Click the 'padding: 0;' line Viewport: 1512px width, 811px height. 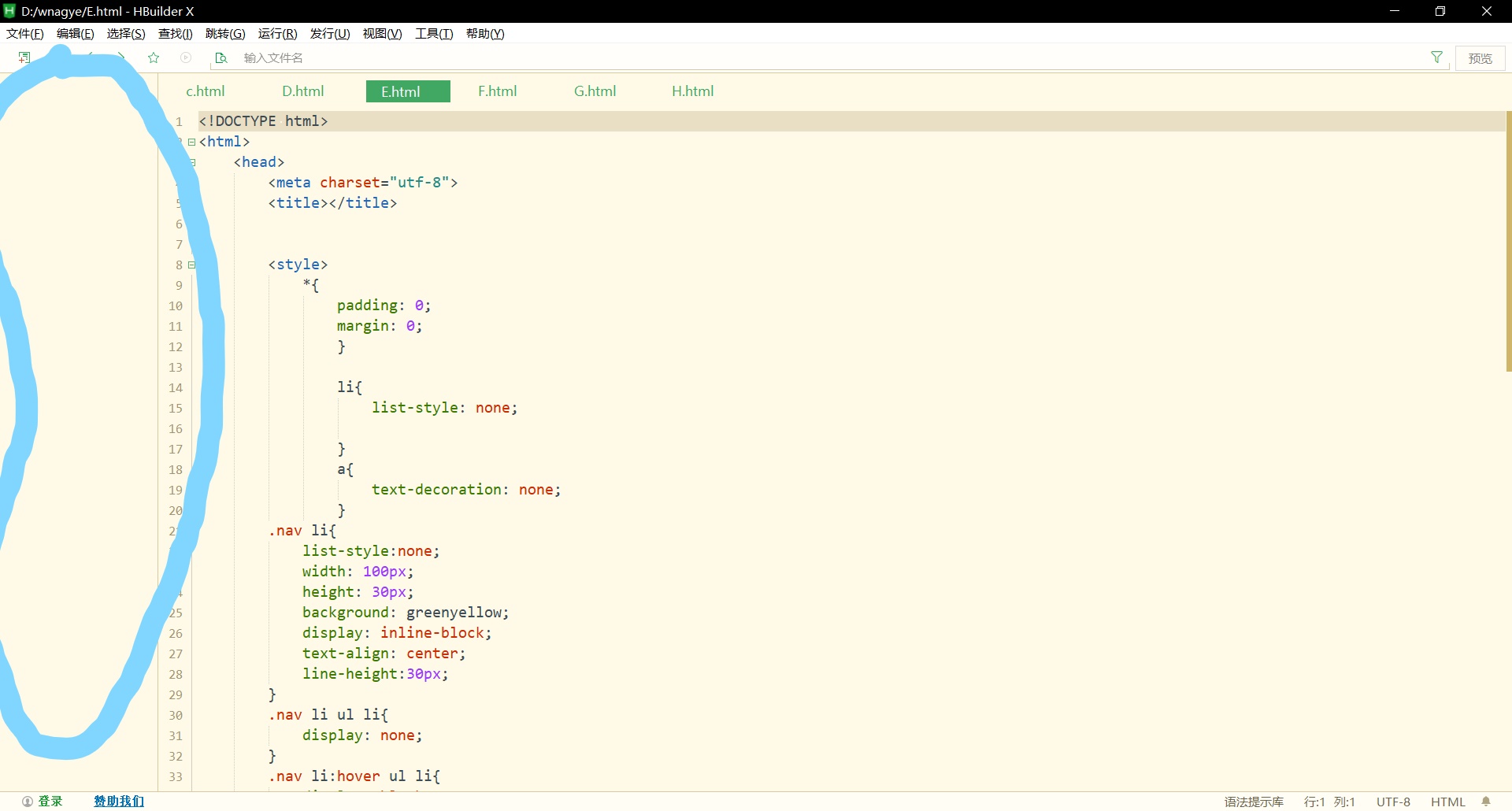384,306
